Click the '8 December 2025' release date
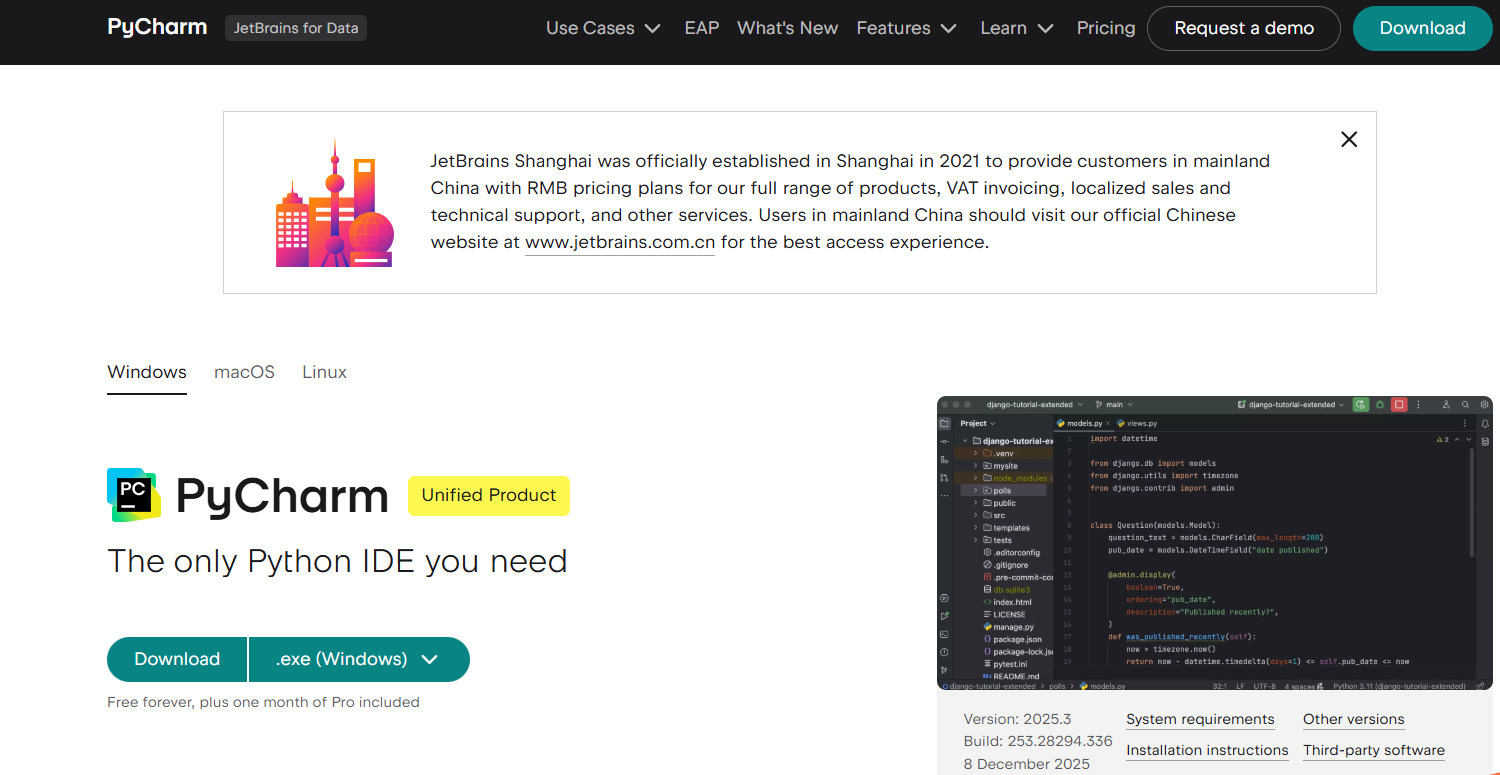 coord(1027,764)
